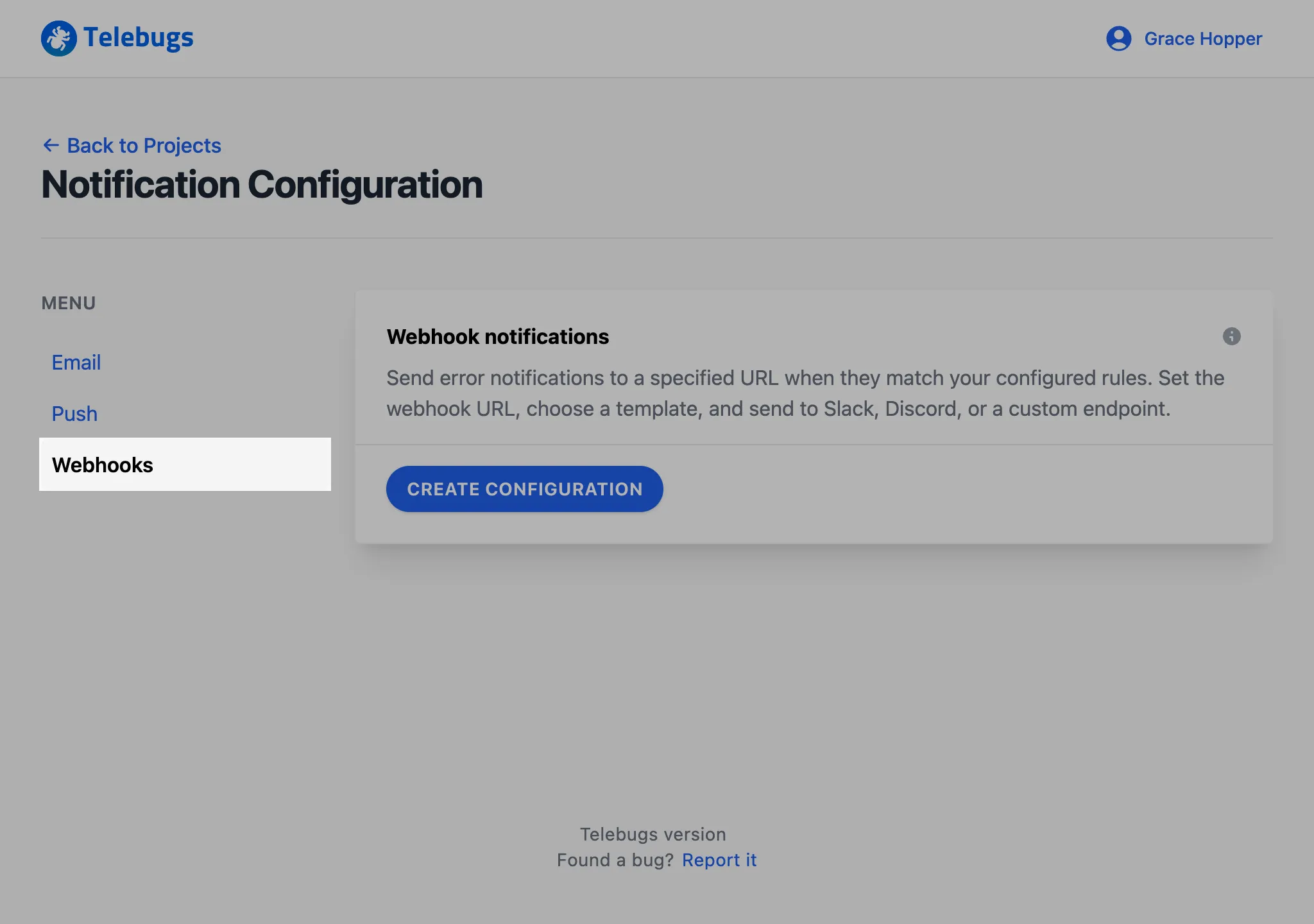Select Push in the menu

[74, 414]
